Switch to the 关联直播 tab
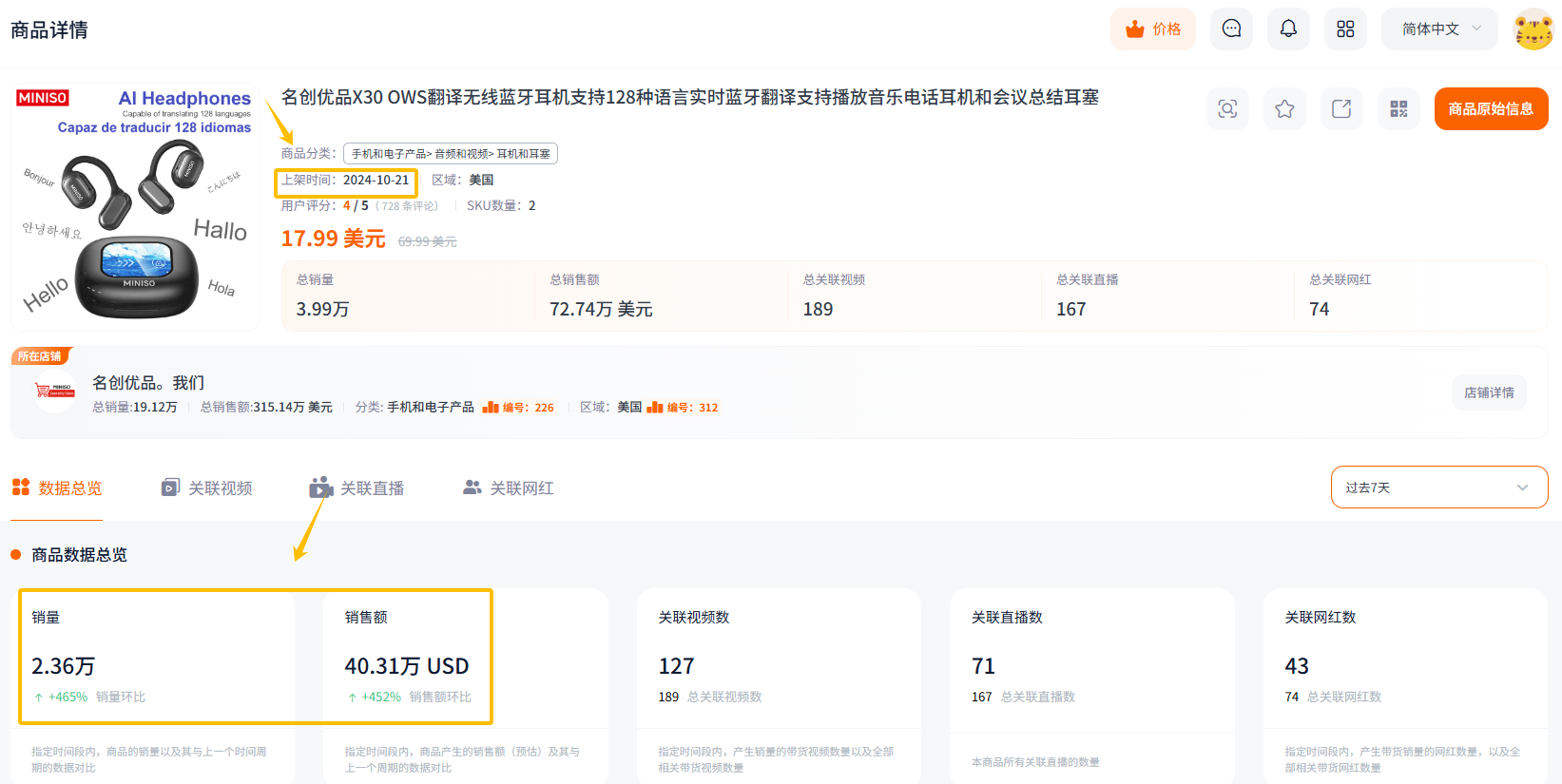The image size is (1562, 784). tap(357, 488)
